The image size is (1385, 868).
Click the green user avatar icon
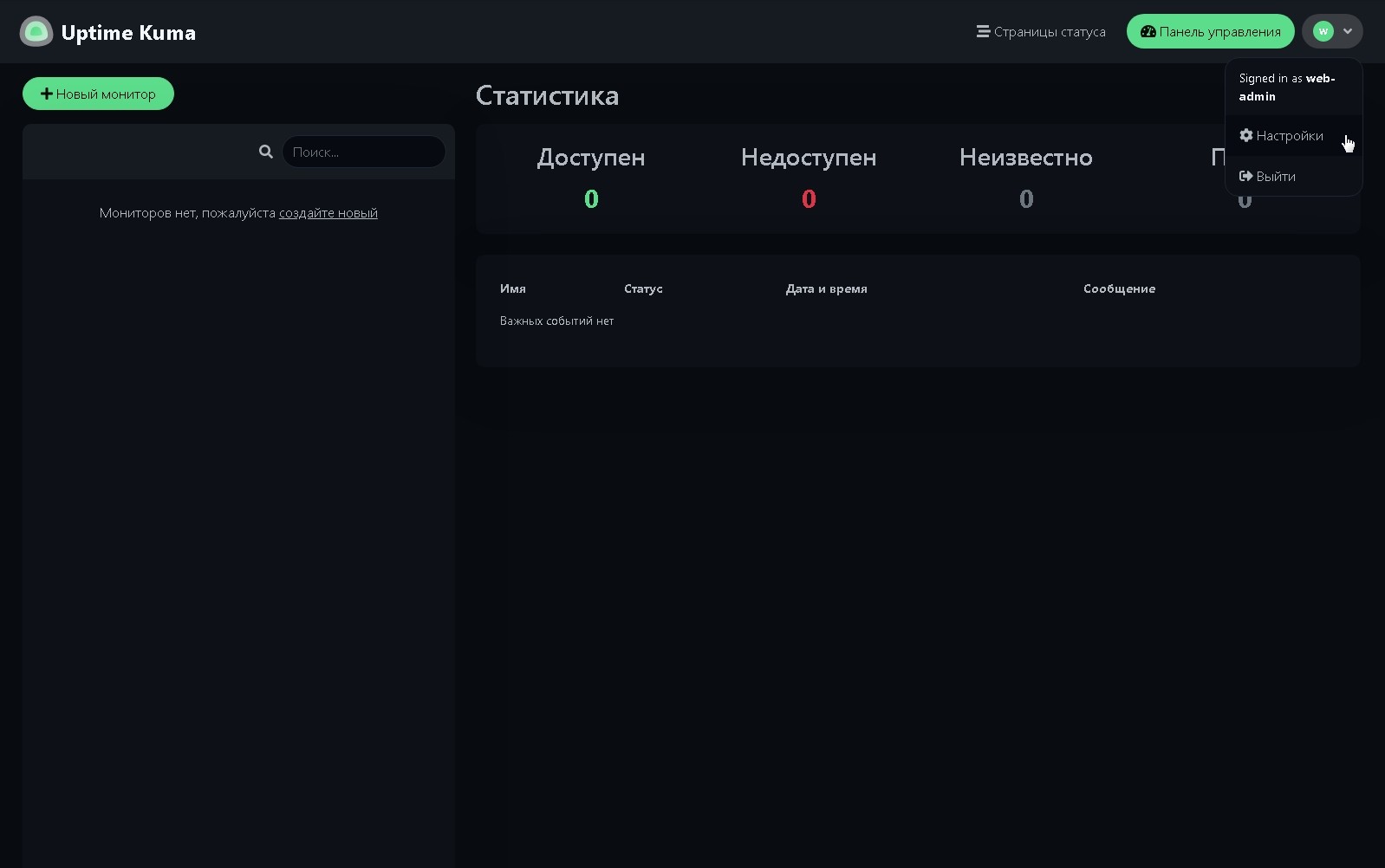tap(1323, 31)
